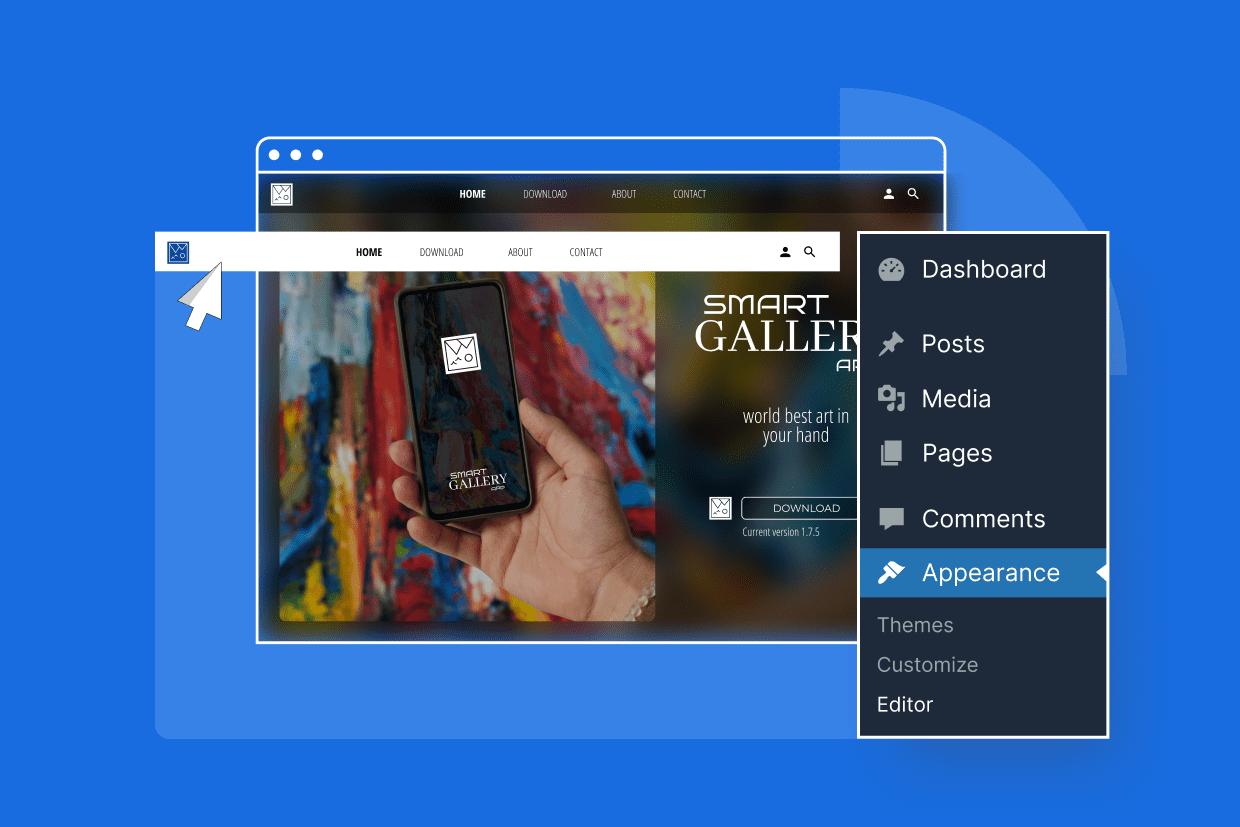Click the Posts pushpin icon
The image size is (1240, 827).
[891, 344]
